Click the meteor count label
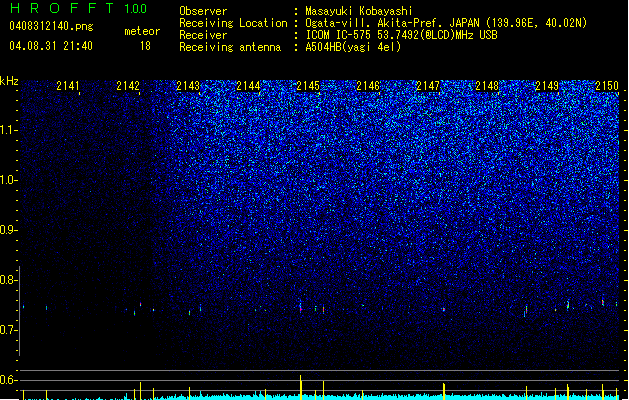Viewport: 629px width, 400px height. coord(142,31)
